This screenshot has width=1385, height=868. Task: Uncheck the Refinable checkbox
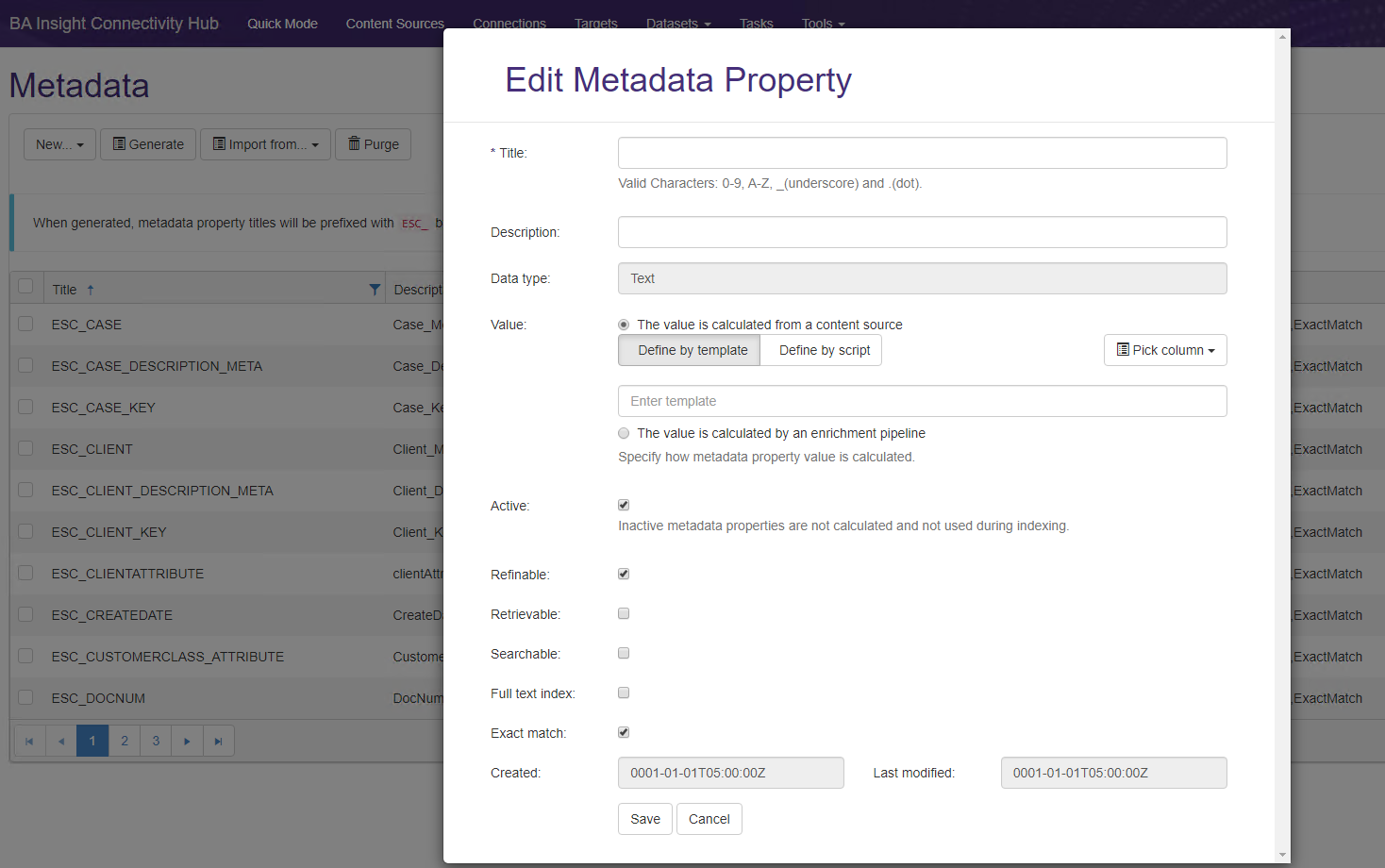624,574
